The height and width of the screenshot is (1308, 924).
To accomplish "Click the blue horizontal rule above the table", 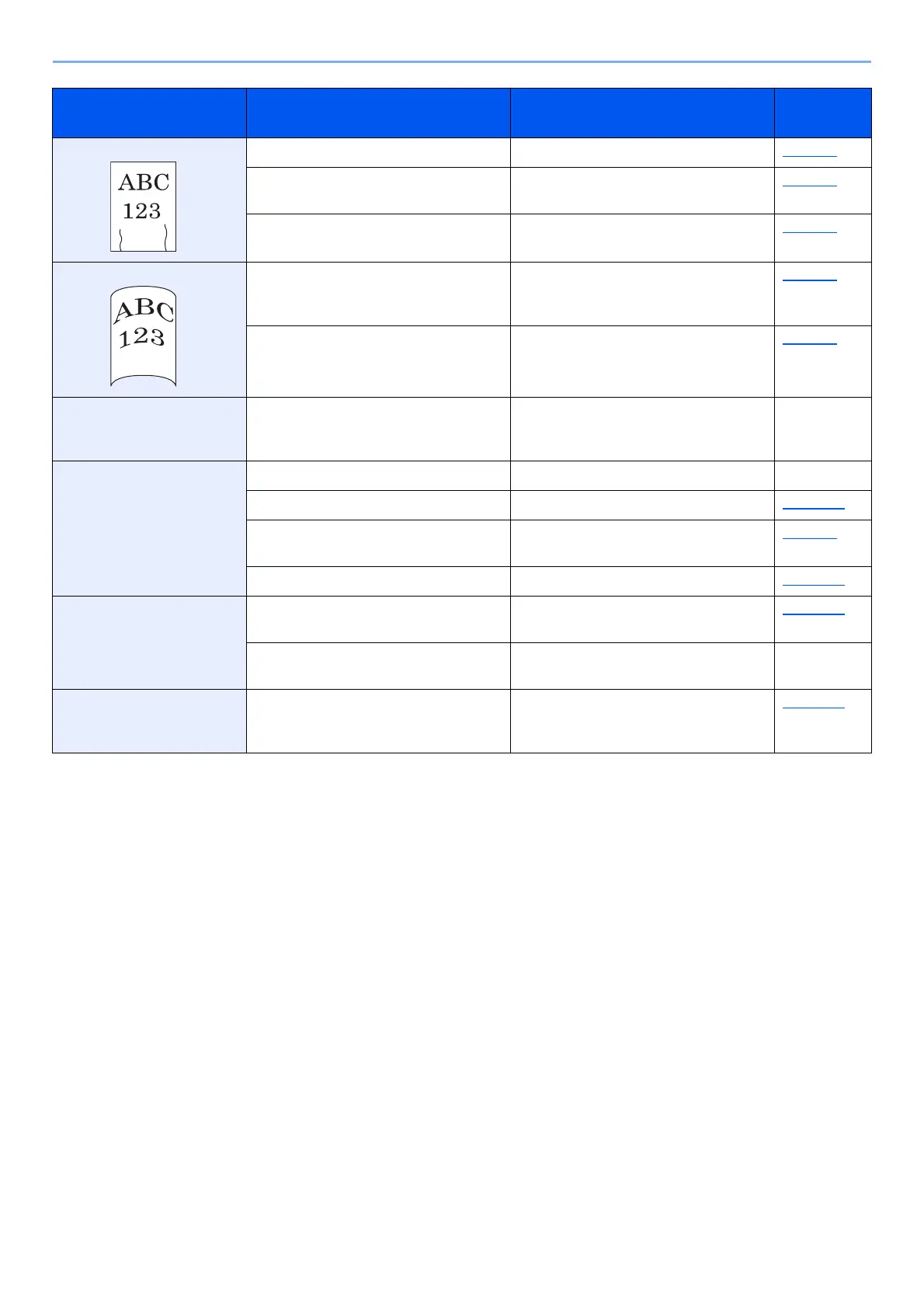I will [x=461, y=61].
